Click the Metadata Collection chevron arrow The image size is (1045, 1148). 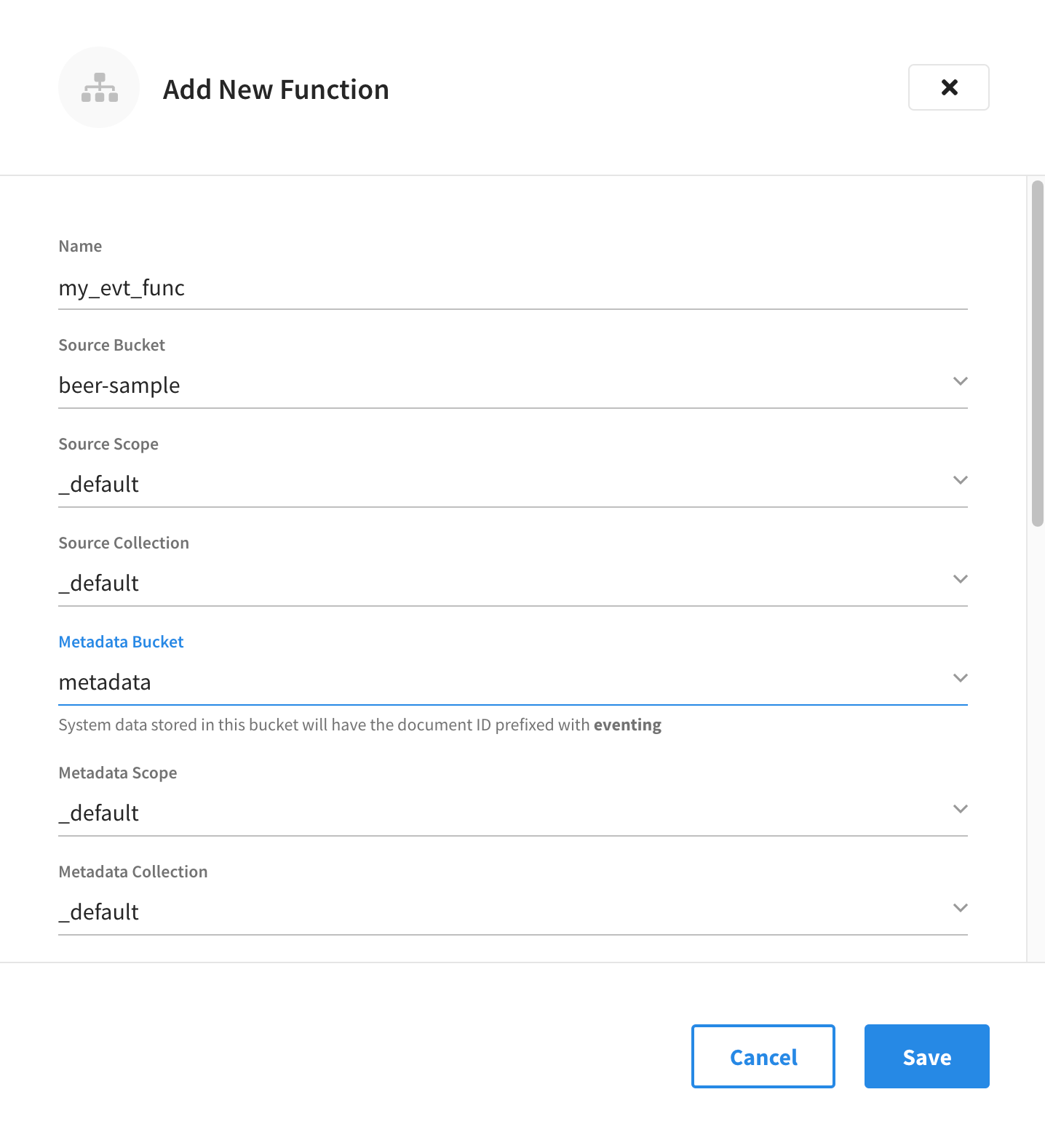pos(960,907)
